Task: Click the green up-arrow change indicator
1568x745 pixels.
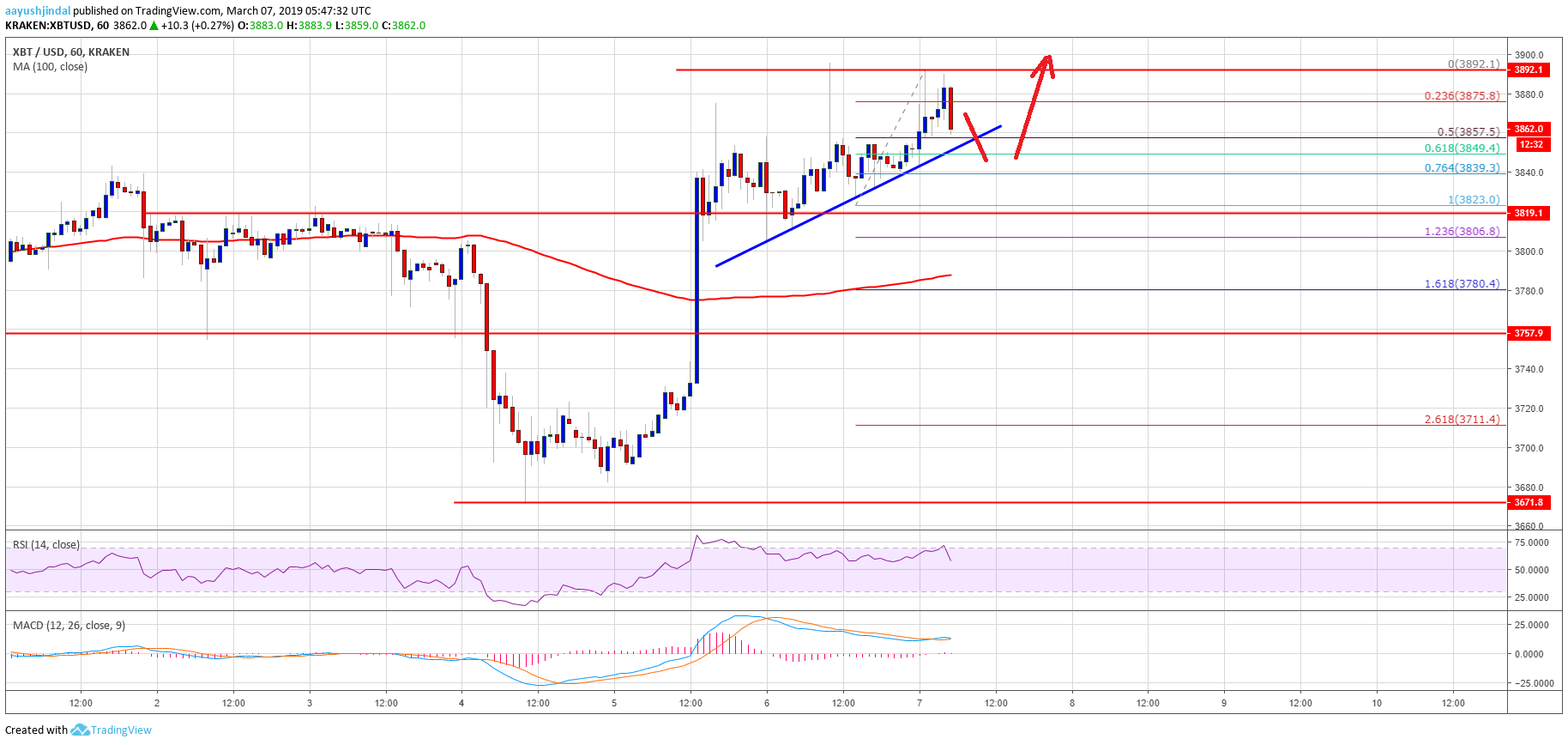Action: coord(154,26)
